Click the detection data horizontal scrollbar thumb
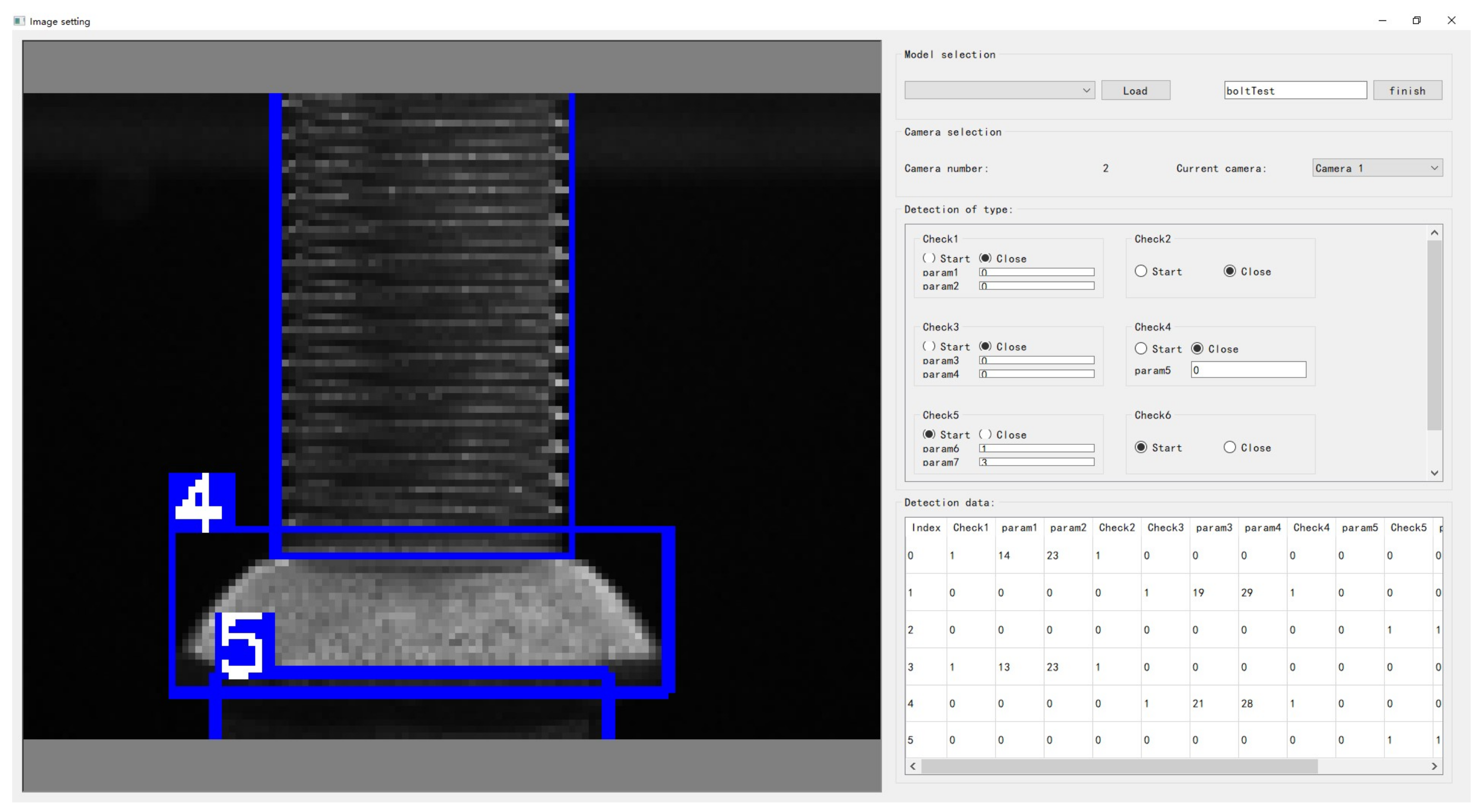The image size is (1482, 812). coord(1119,766)
